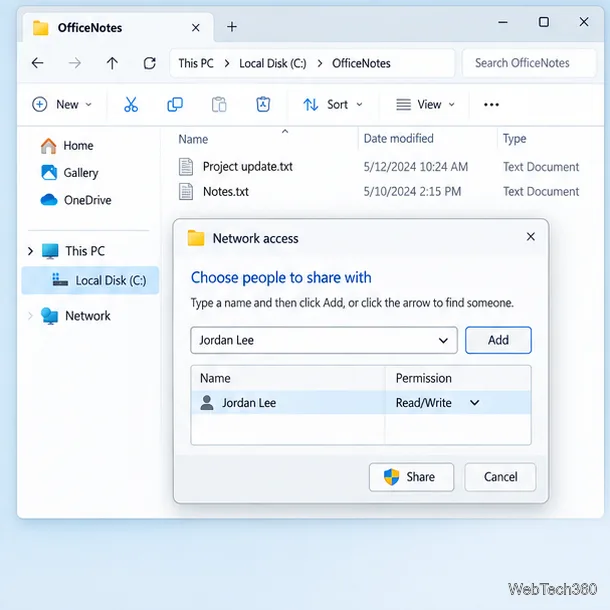Sort by Date modified column header
Image resolution: width=610 pixels, height=610 pixels.
pyautogui.click(x=398, y=138)
